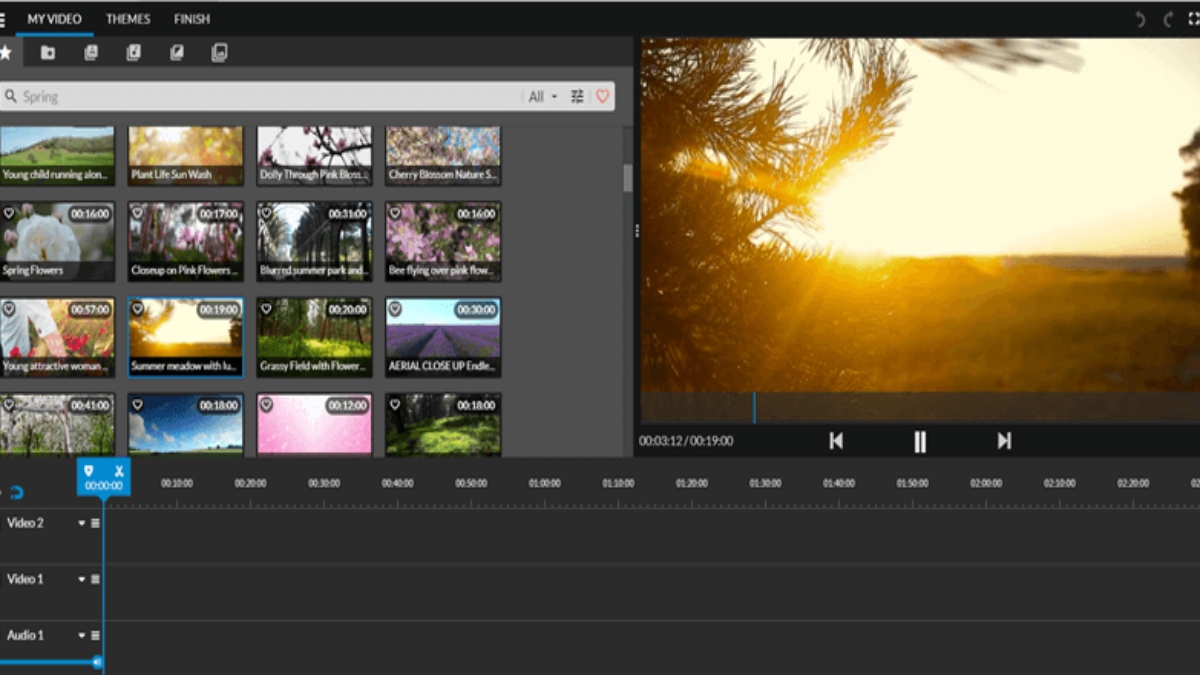Toggle the favorites-only heart filter in search bar
The image size is (1200, 675).
coord(602,97)
